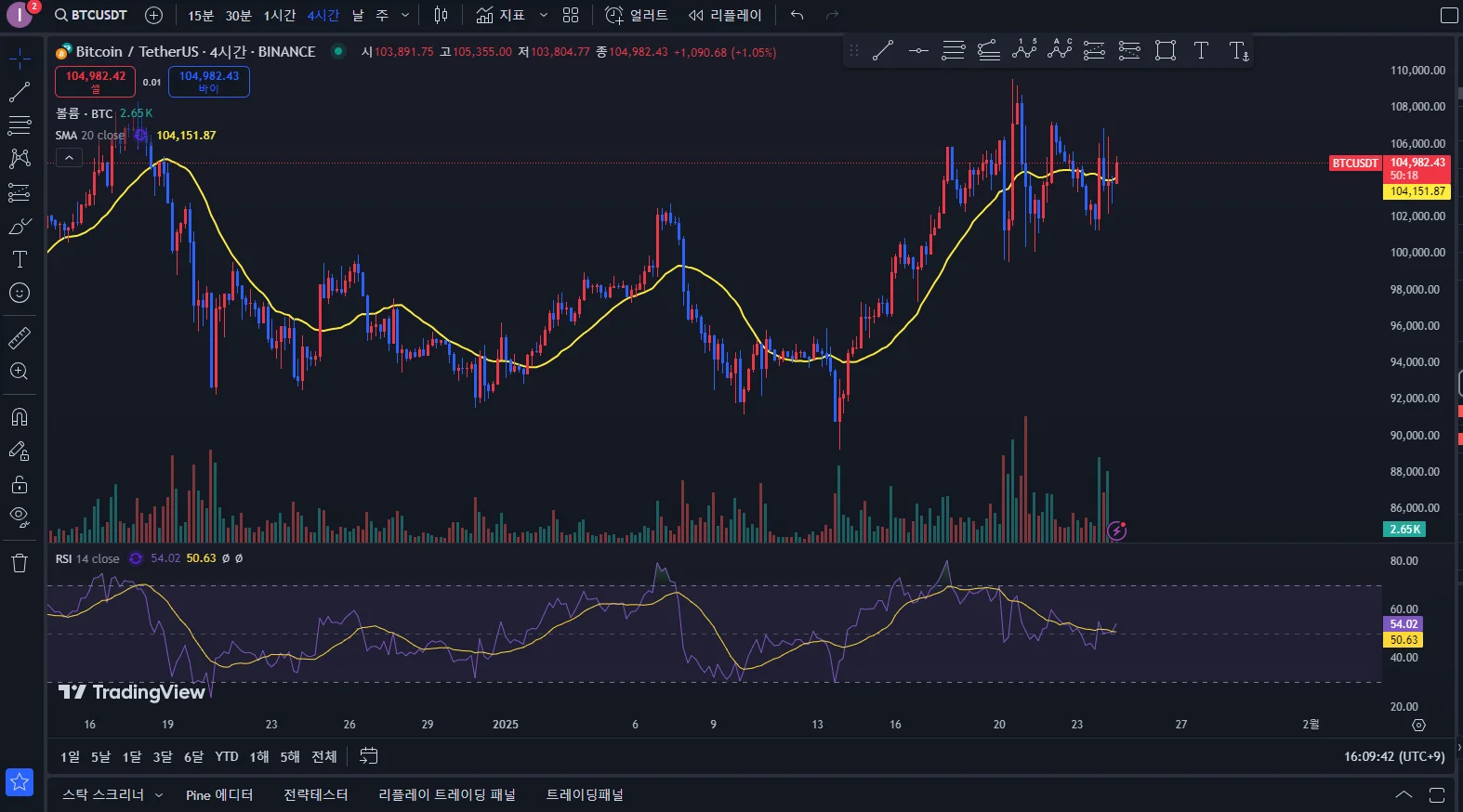Open the indicator templates dropdown chevron
This screenshot has width=1463, height=812.
[544, 15]
